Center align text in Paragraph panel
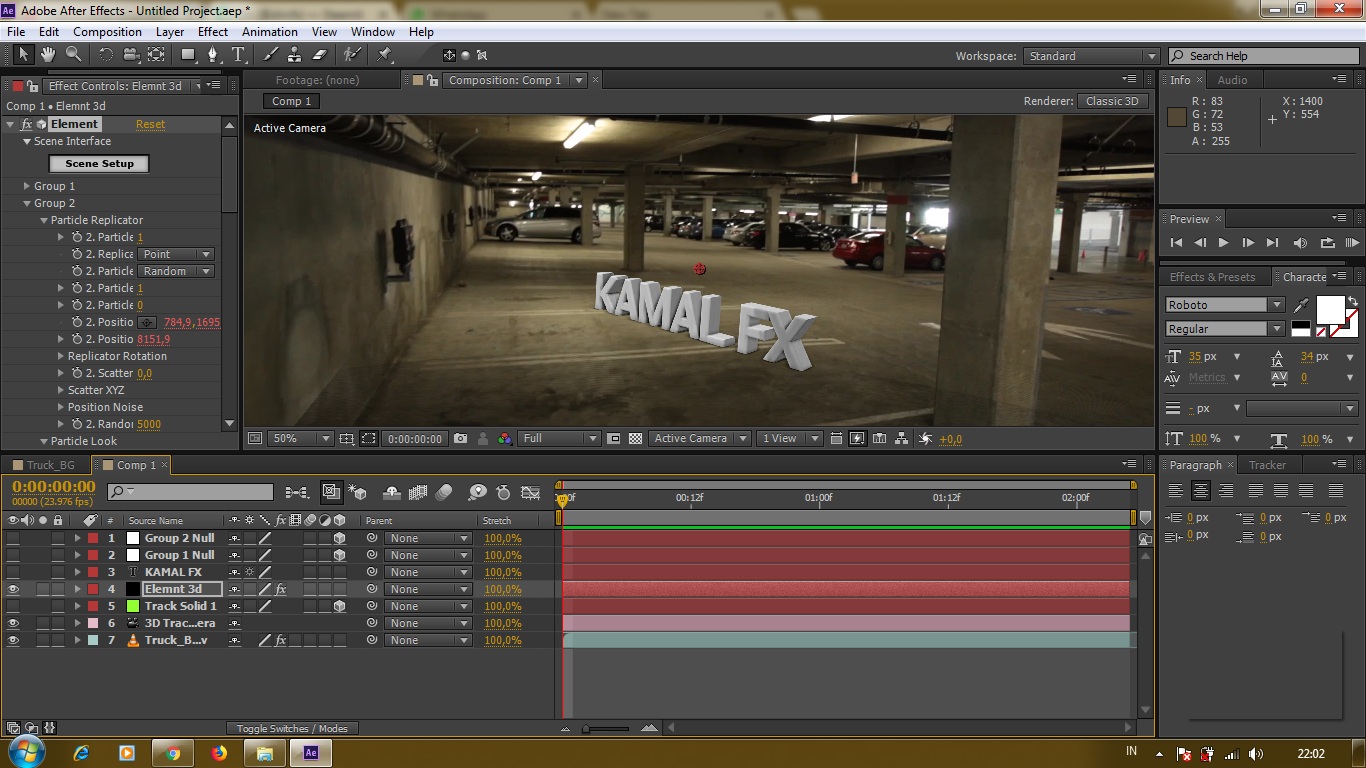The width and height of the screenshot is (1366, 768). (1201, 491)
